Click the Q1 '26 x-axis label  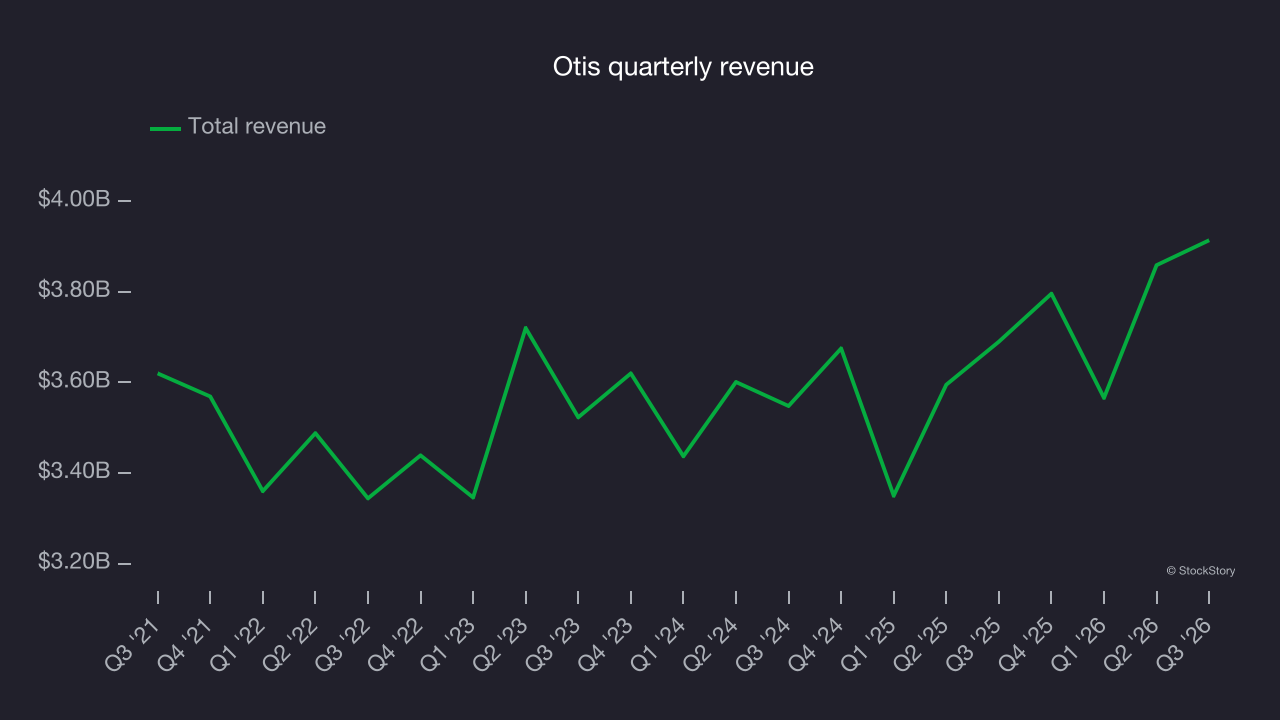(1078, 643)
